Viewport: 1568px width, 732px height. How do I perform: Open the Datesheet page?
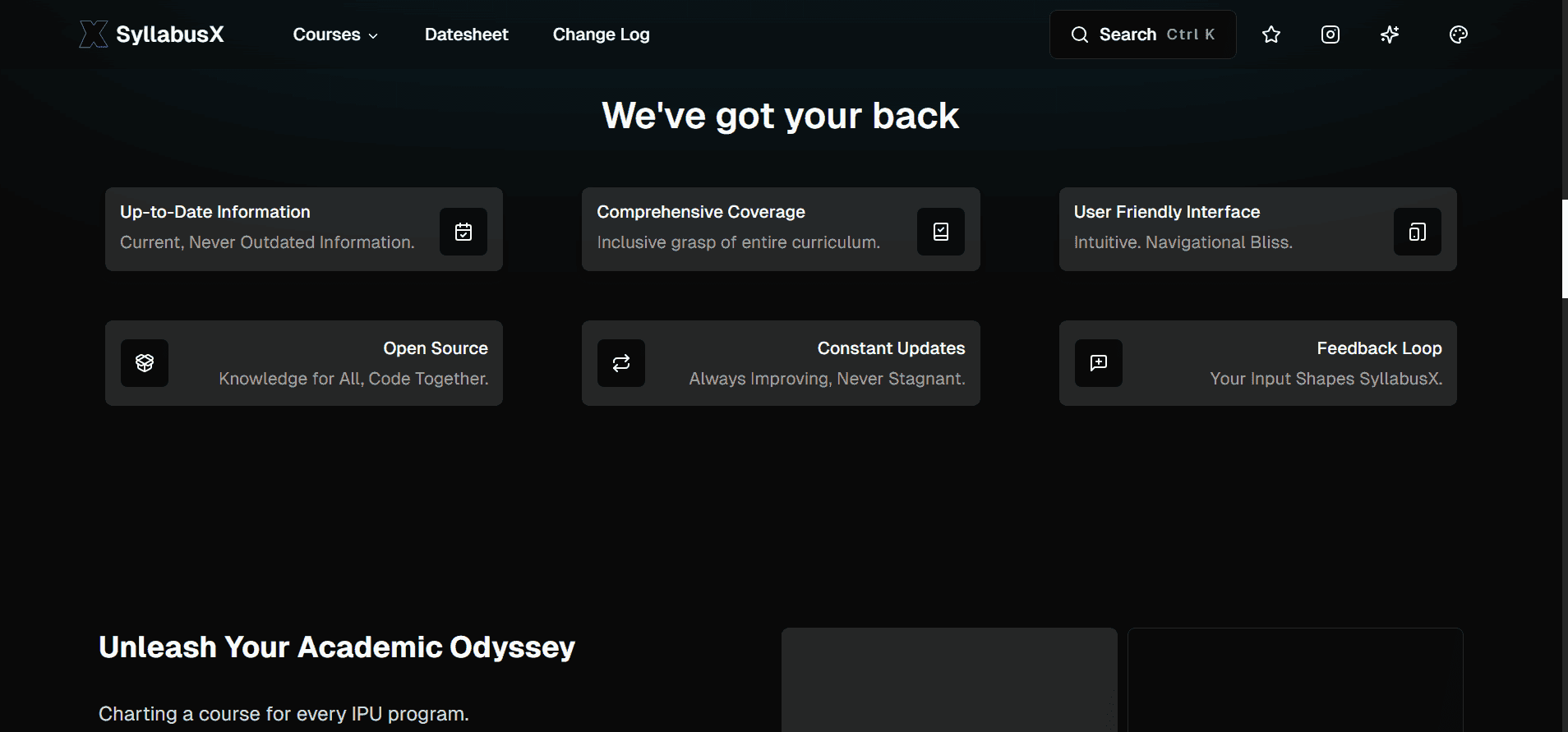point(467,35)
